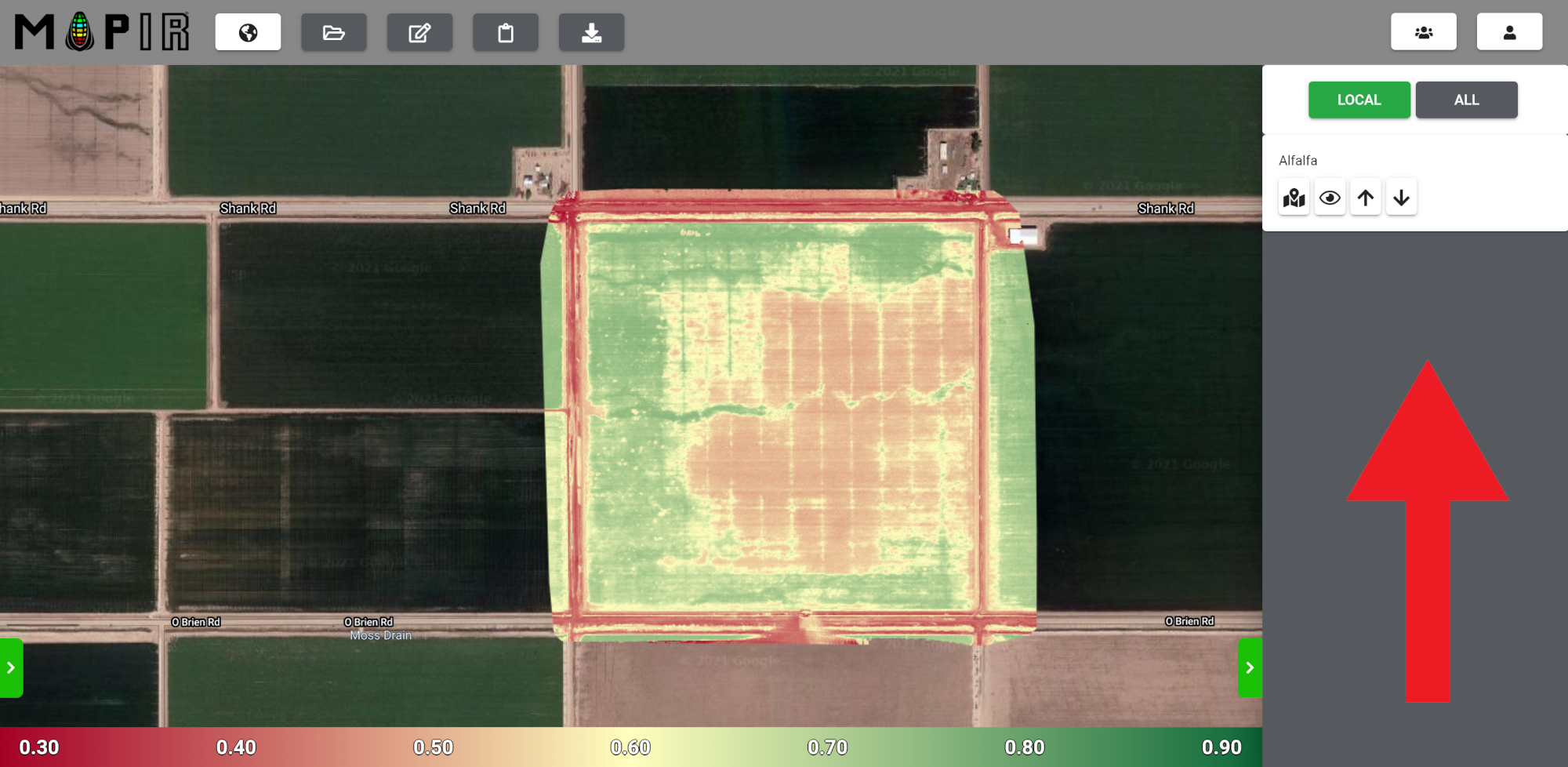Move Alfalfa layer up

1366,198
